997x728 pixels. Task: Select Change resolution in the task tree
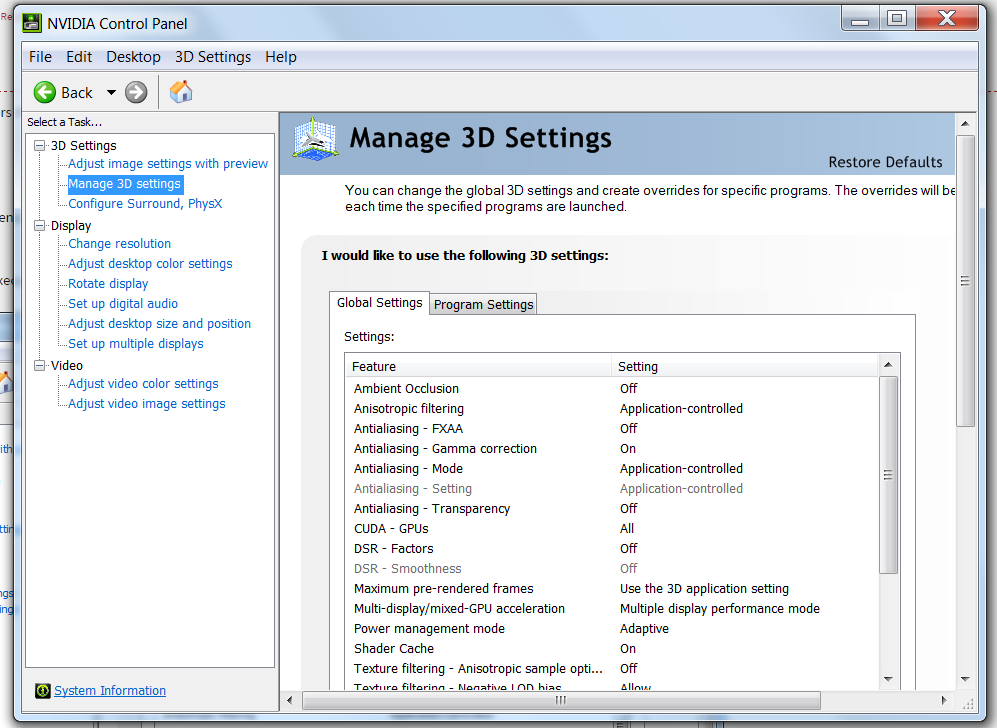pos(119,244)
